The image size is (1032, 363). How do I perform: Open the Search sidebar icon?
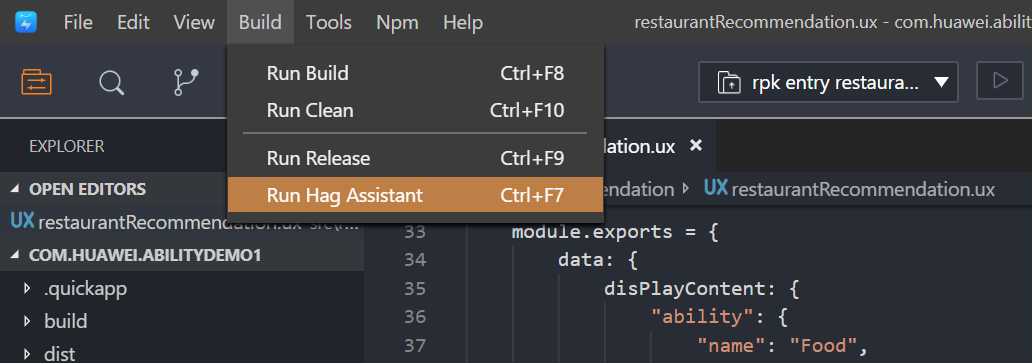(x=111, y=83)
